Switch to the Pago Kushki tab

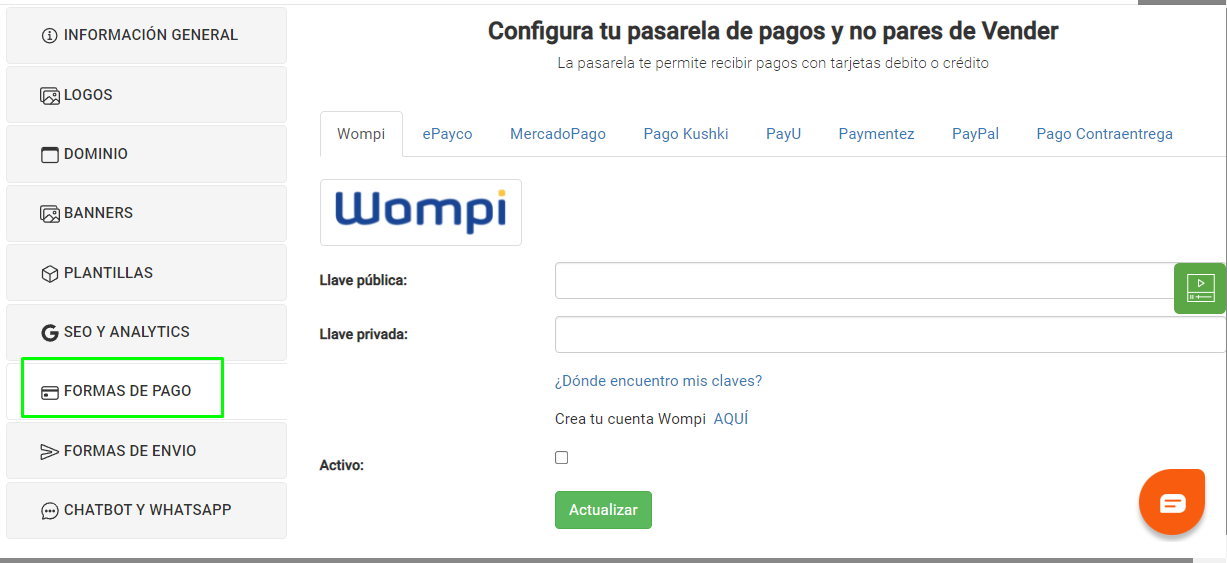pos(686,134)
